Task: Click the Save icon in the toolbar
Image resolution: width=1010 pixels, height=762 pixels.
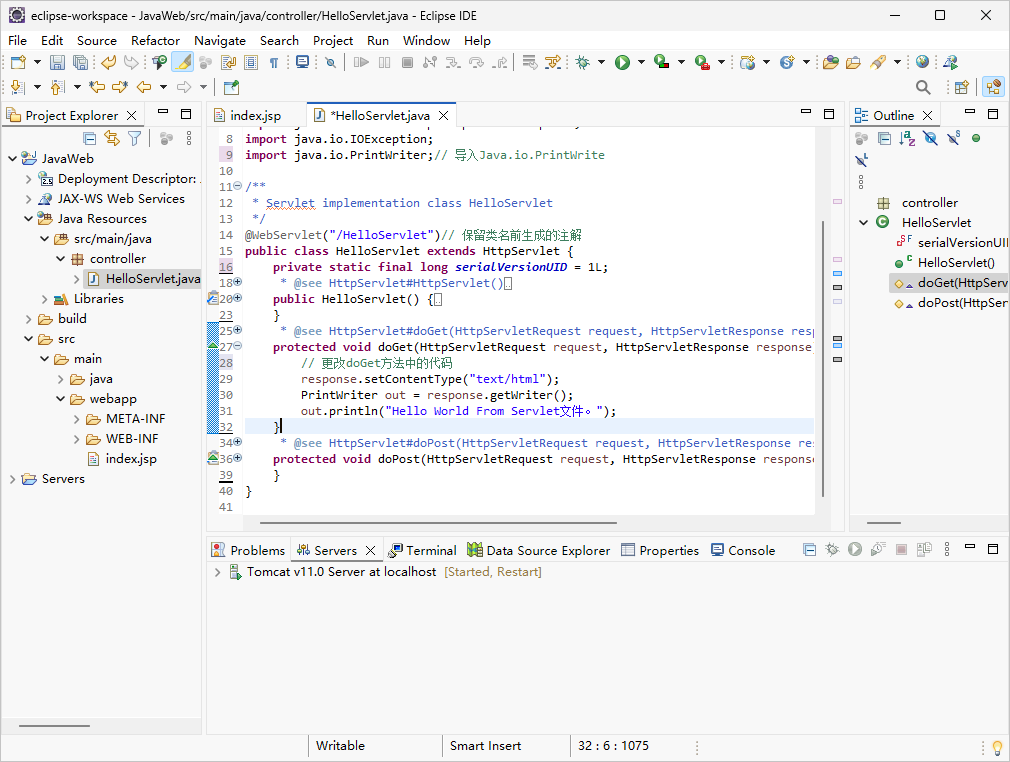Action: tap(57, 62)
